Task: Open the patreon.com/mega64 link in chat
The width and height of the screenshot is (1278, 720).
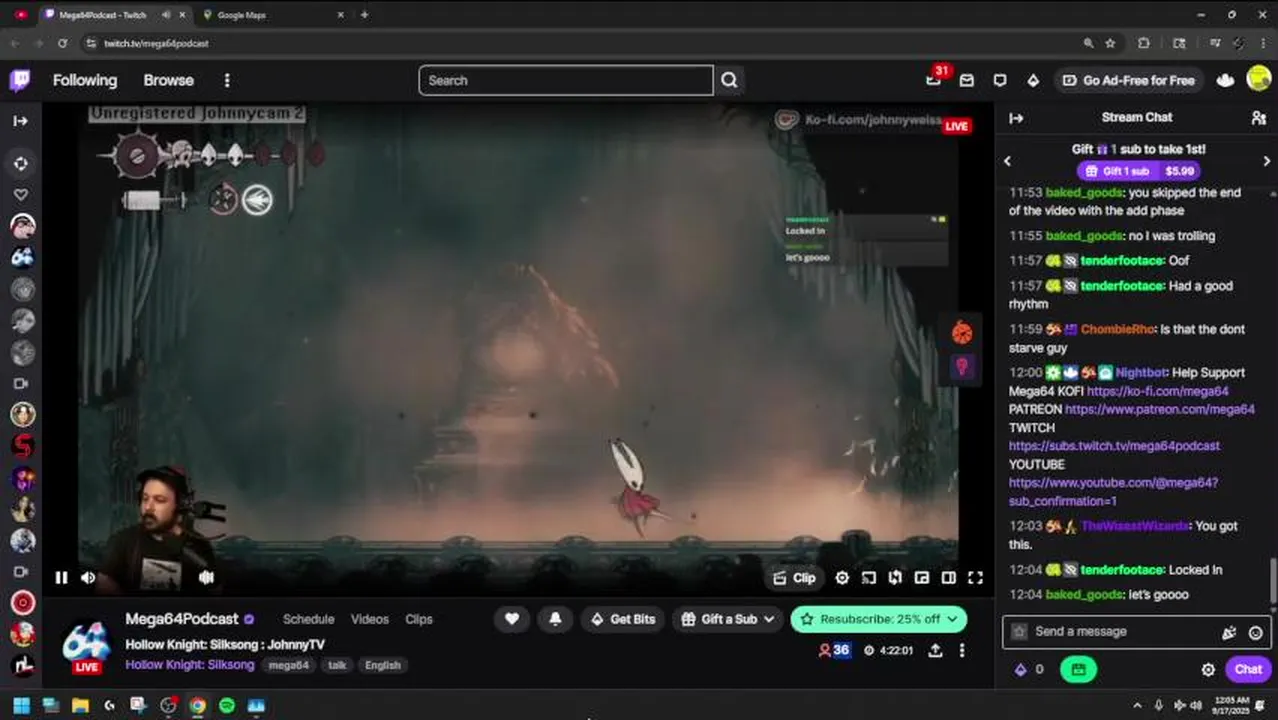Action: point(1159,409)
